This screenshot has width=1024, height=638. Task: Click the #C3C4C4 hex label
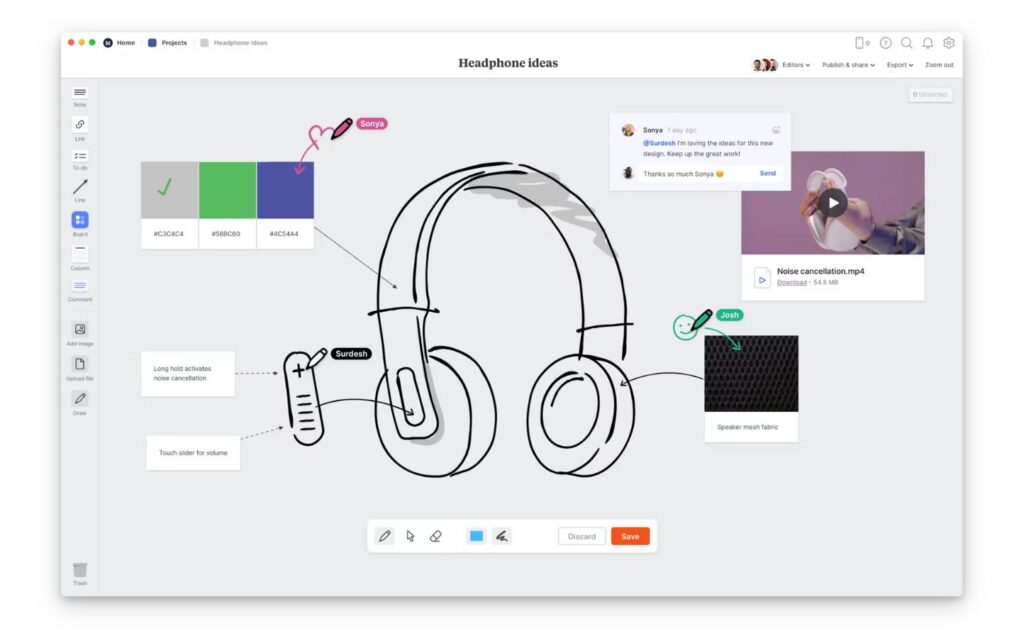[x=168, y=234]
